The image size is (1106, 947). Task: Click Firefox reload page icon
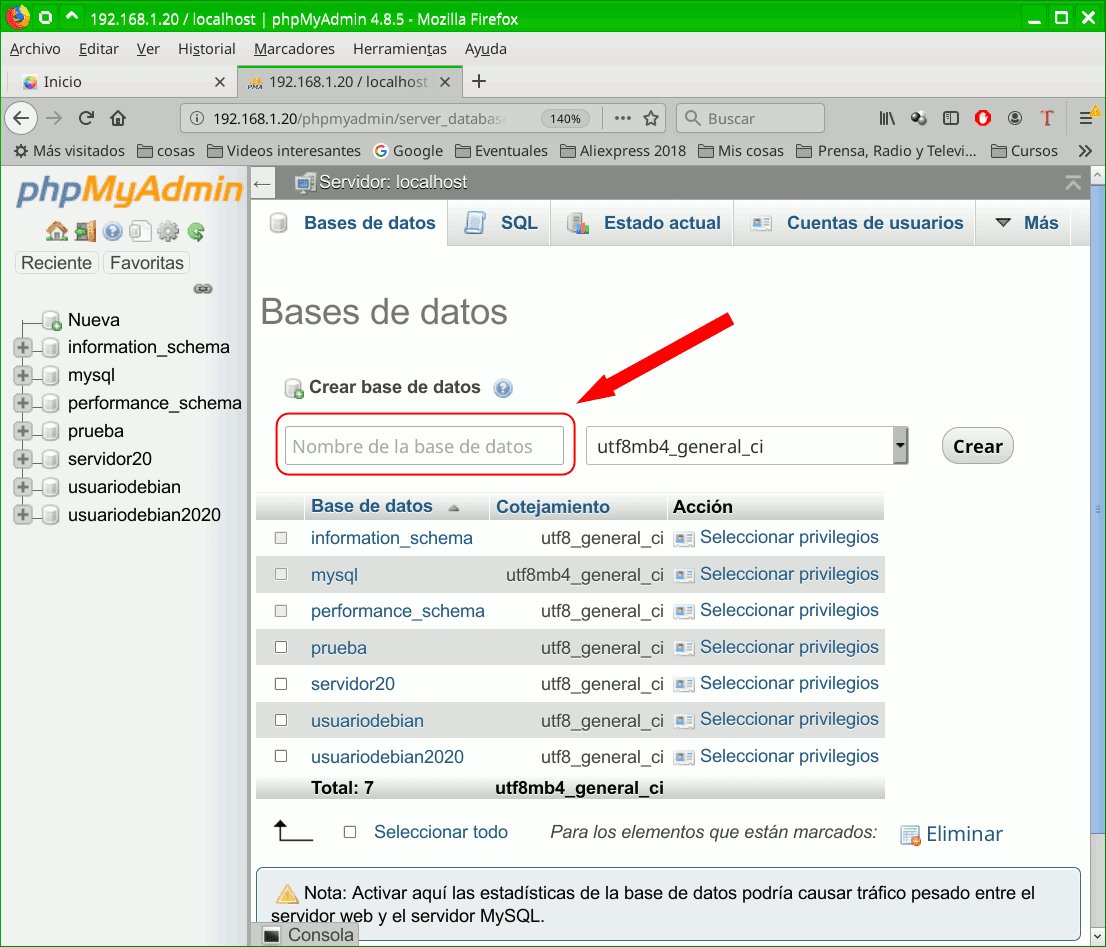click(86, 118)
